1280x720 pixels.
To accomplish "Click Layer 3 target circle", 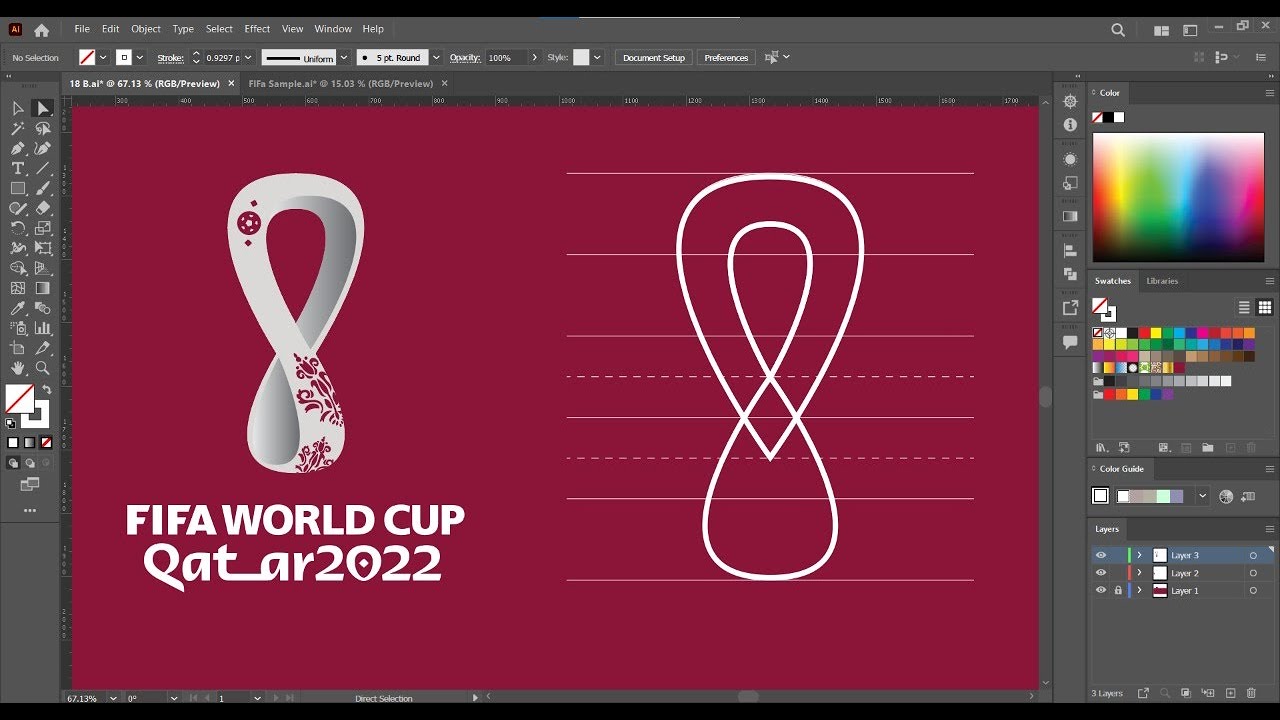I will [1253, 555].
